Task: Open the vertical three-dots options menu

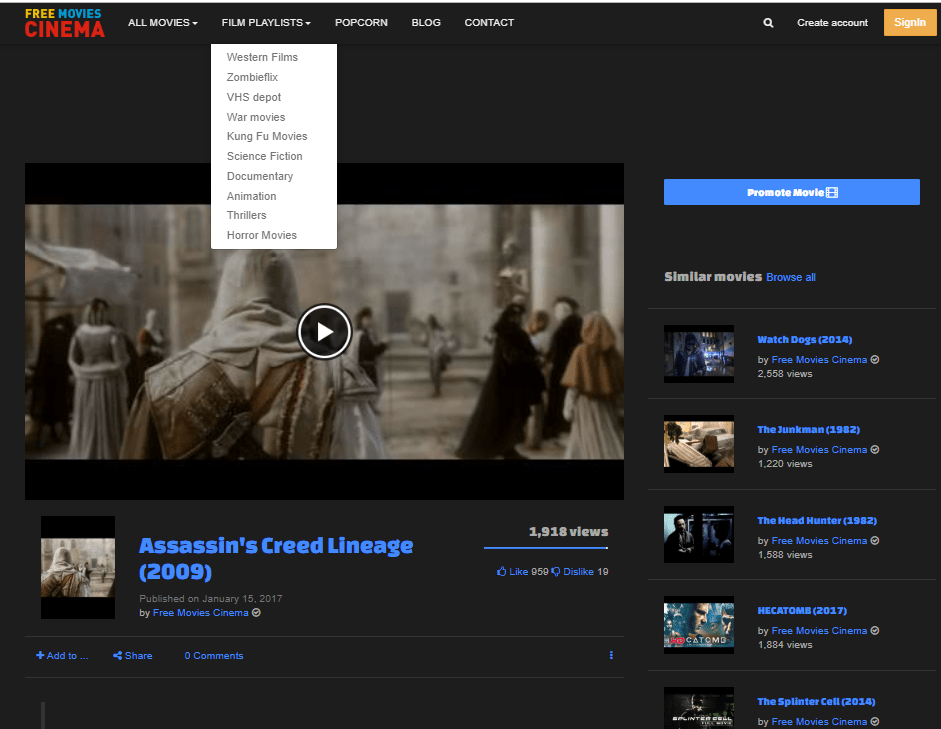Action: click(611, 655)
